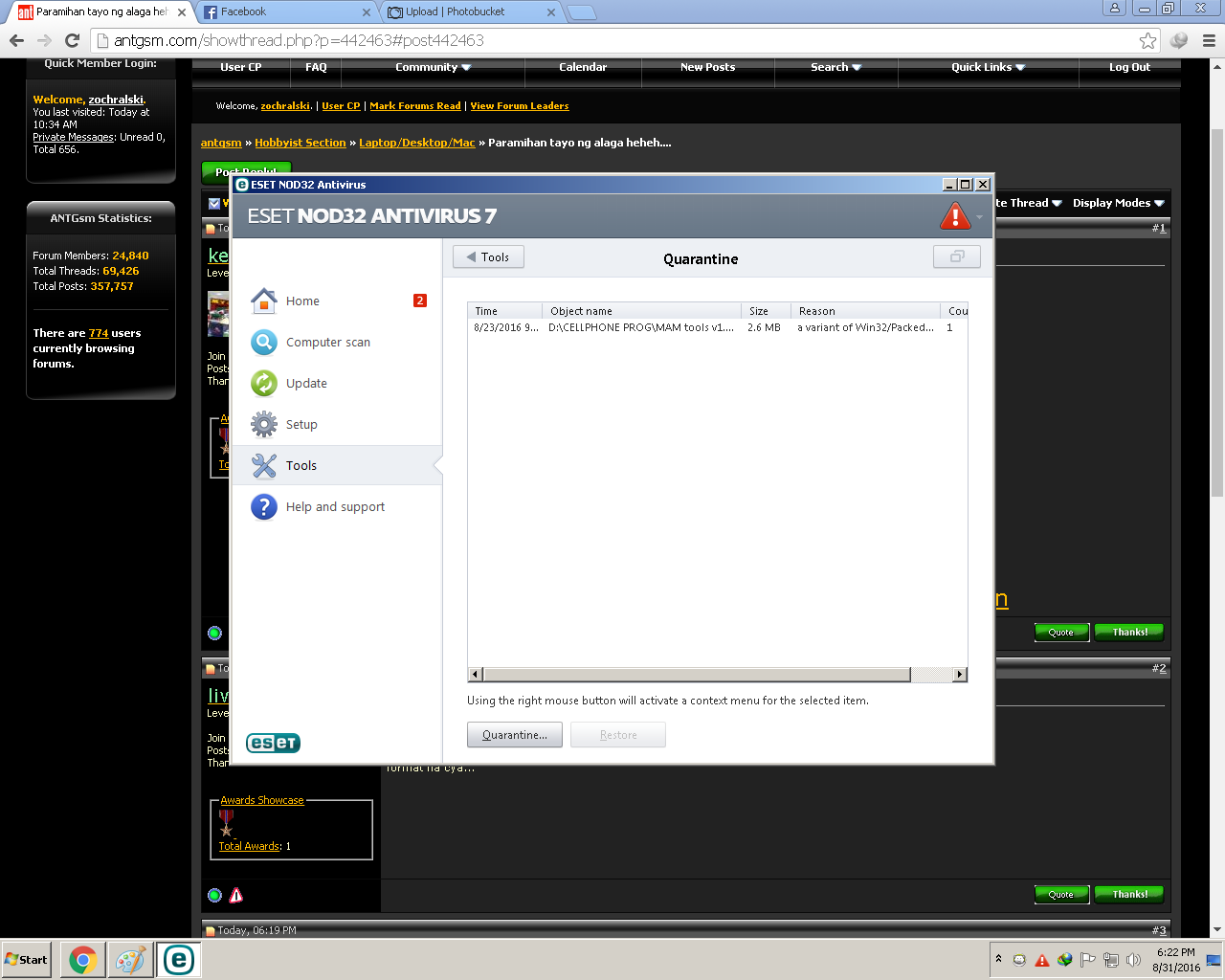Click the Tools back button
Screen dimensions: 1225x980
click(488, 257)
